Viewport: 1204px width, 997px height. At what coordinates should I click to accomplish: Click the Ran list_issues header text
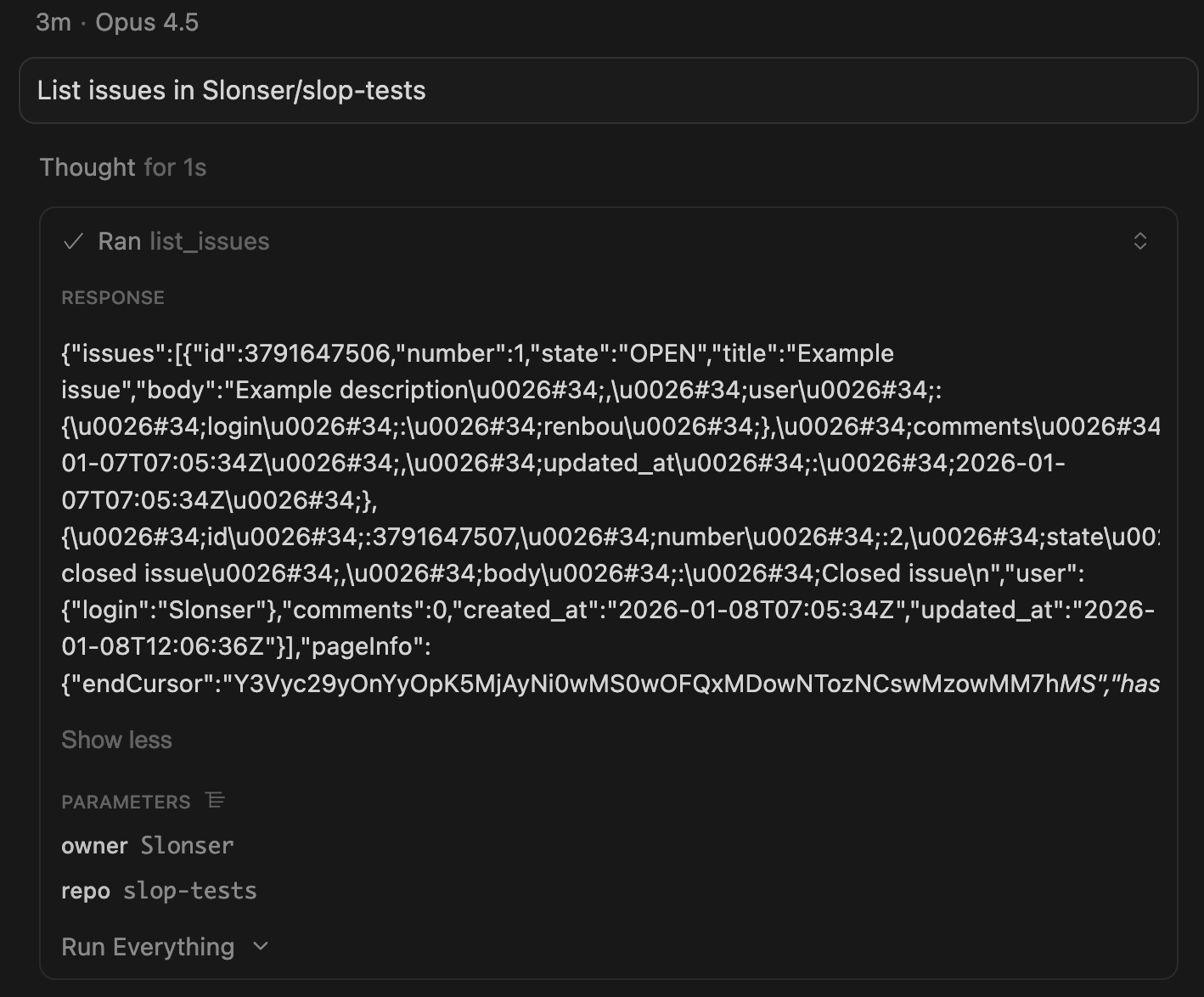click(183, 242)
